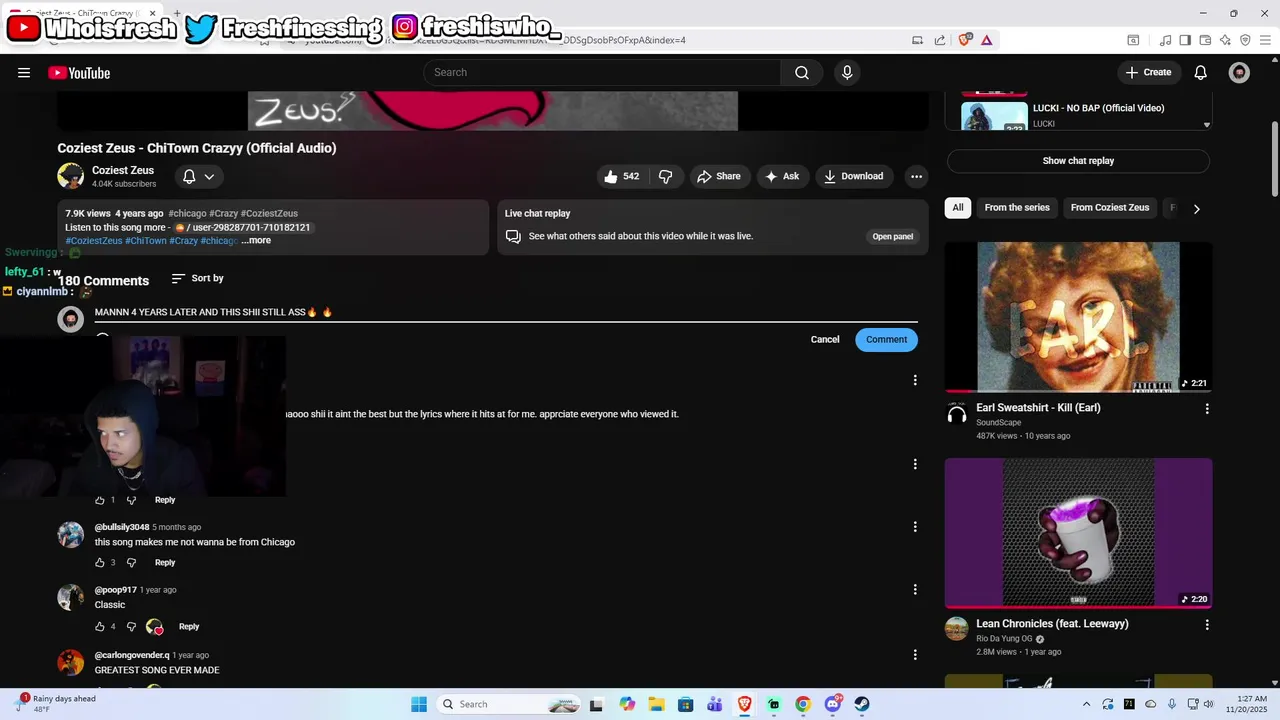1280x720 pixels.
Task: Open menu for @poop917 comment
Action: pos(915,590)
